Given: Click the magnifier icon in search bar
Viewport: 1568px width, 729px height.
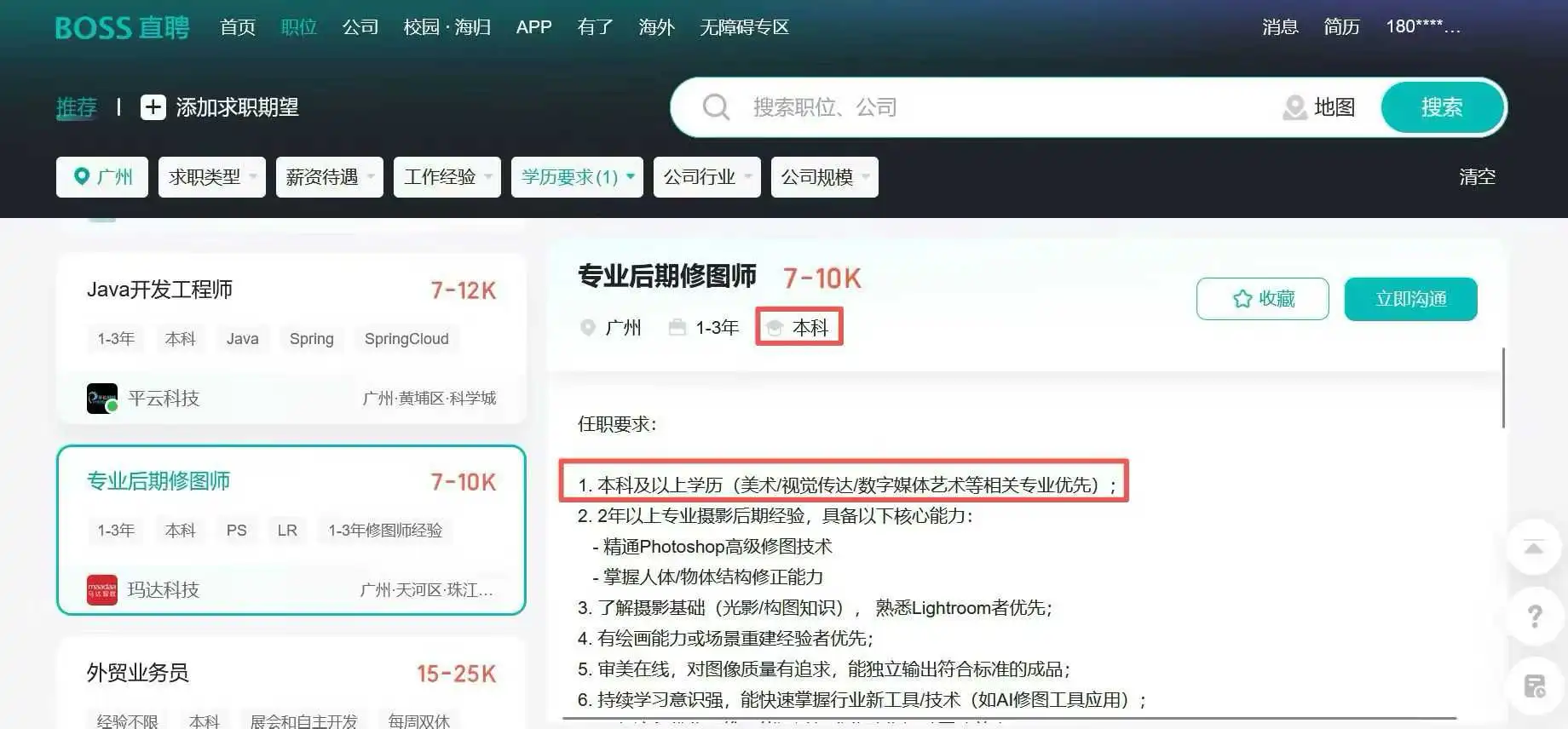Looking at the screenshot, I should pyautogui.click(x=716, y=107).
